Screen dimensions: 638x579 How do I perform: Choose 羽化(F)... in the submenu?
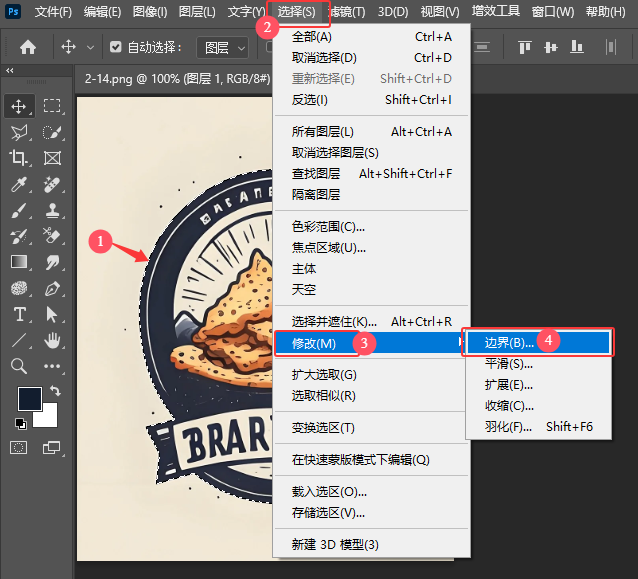point(538,427)
